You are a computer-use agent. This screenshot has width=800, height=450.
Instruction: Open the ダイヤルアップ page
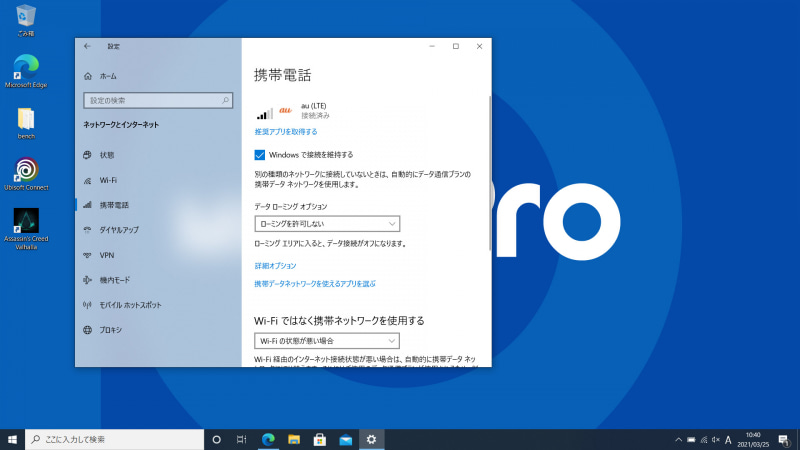pos(158,230)
